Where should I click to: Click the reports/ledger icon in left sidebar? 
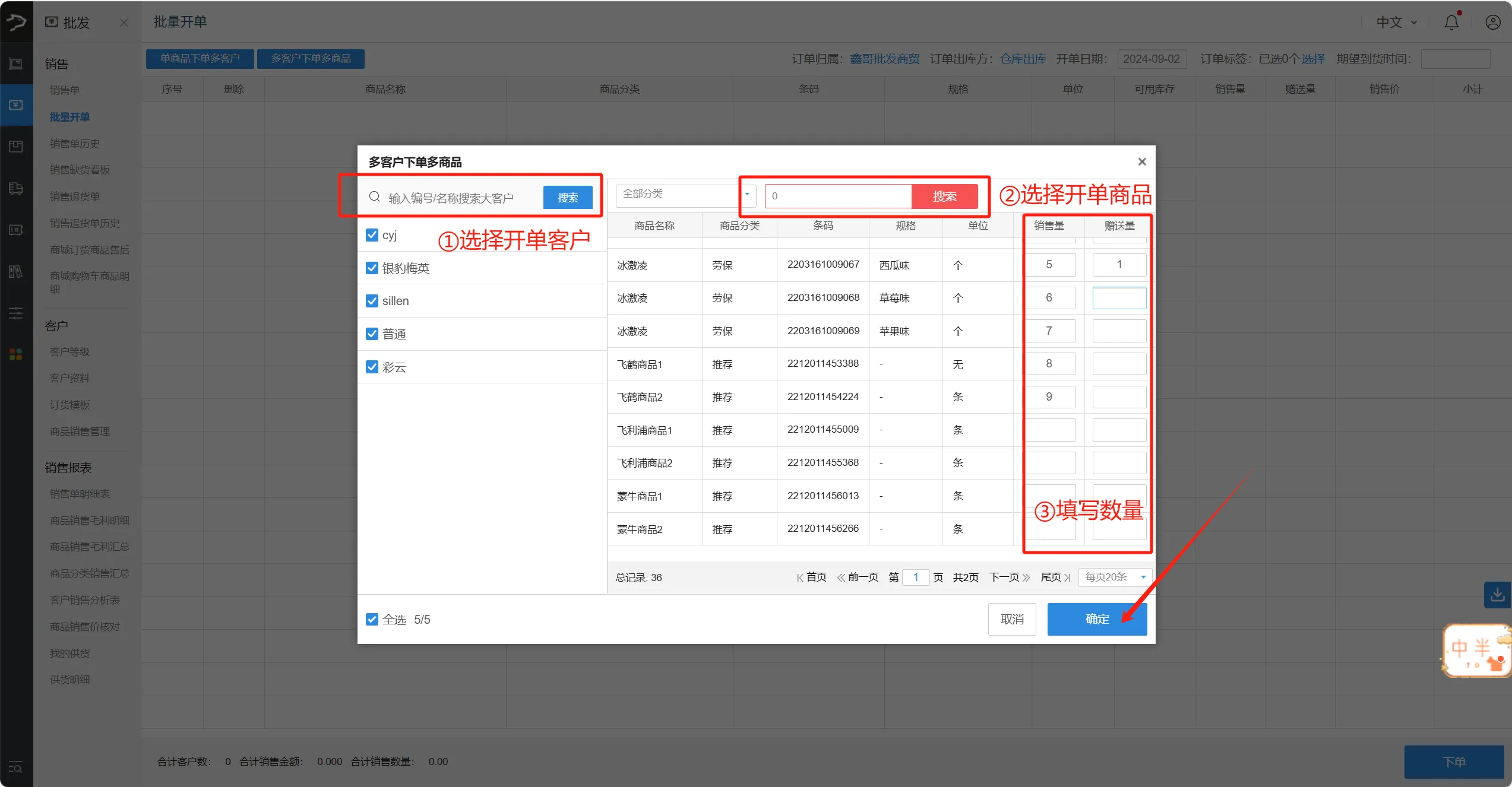pos(15,271)
